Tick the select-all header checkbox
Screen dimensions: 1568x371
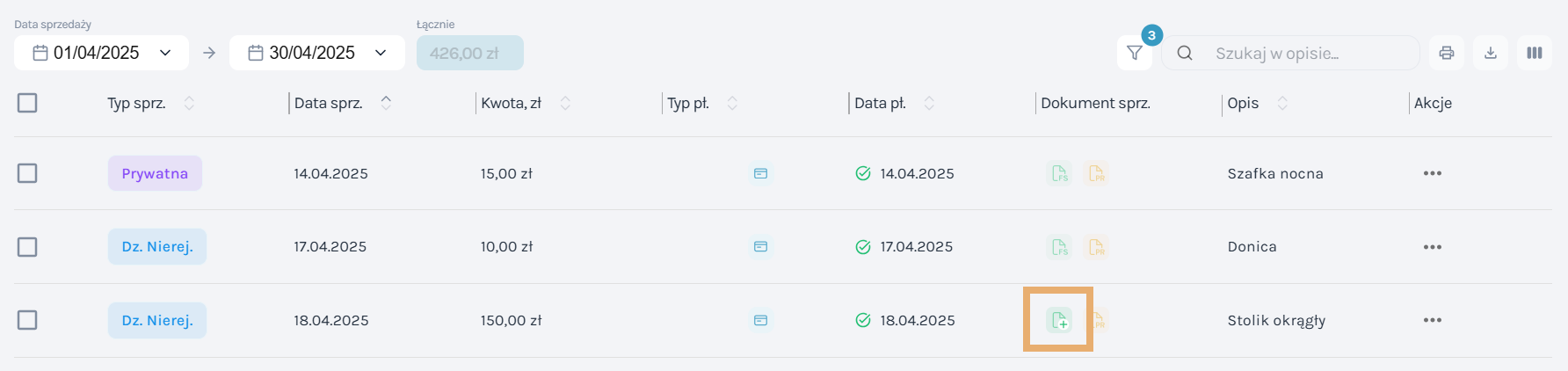[x=27, y=103]
